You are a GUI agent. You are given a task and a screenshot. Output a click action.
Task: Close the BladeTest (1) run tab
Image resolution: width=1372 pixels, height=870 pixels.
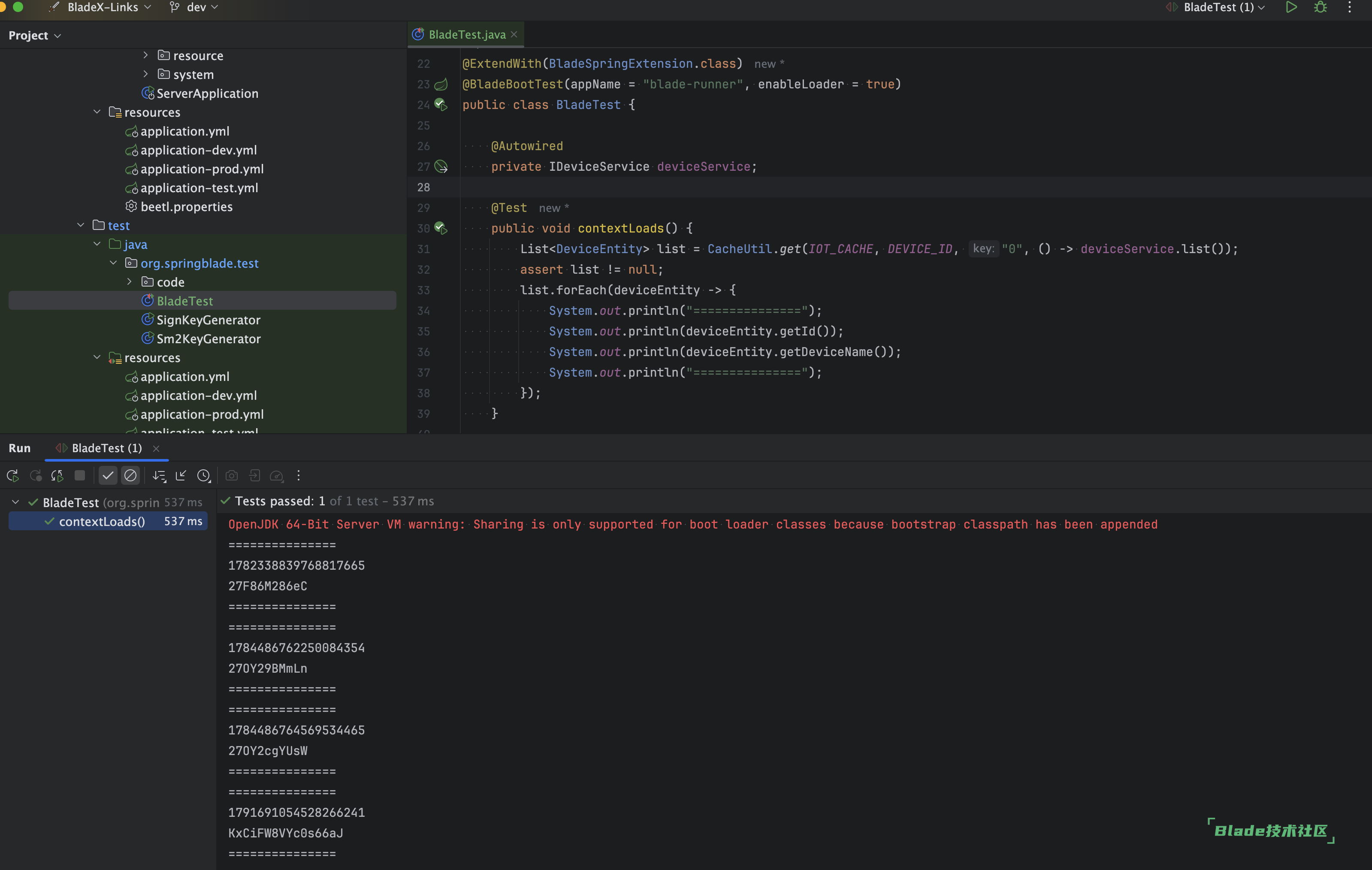pos(156,448)
